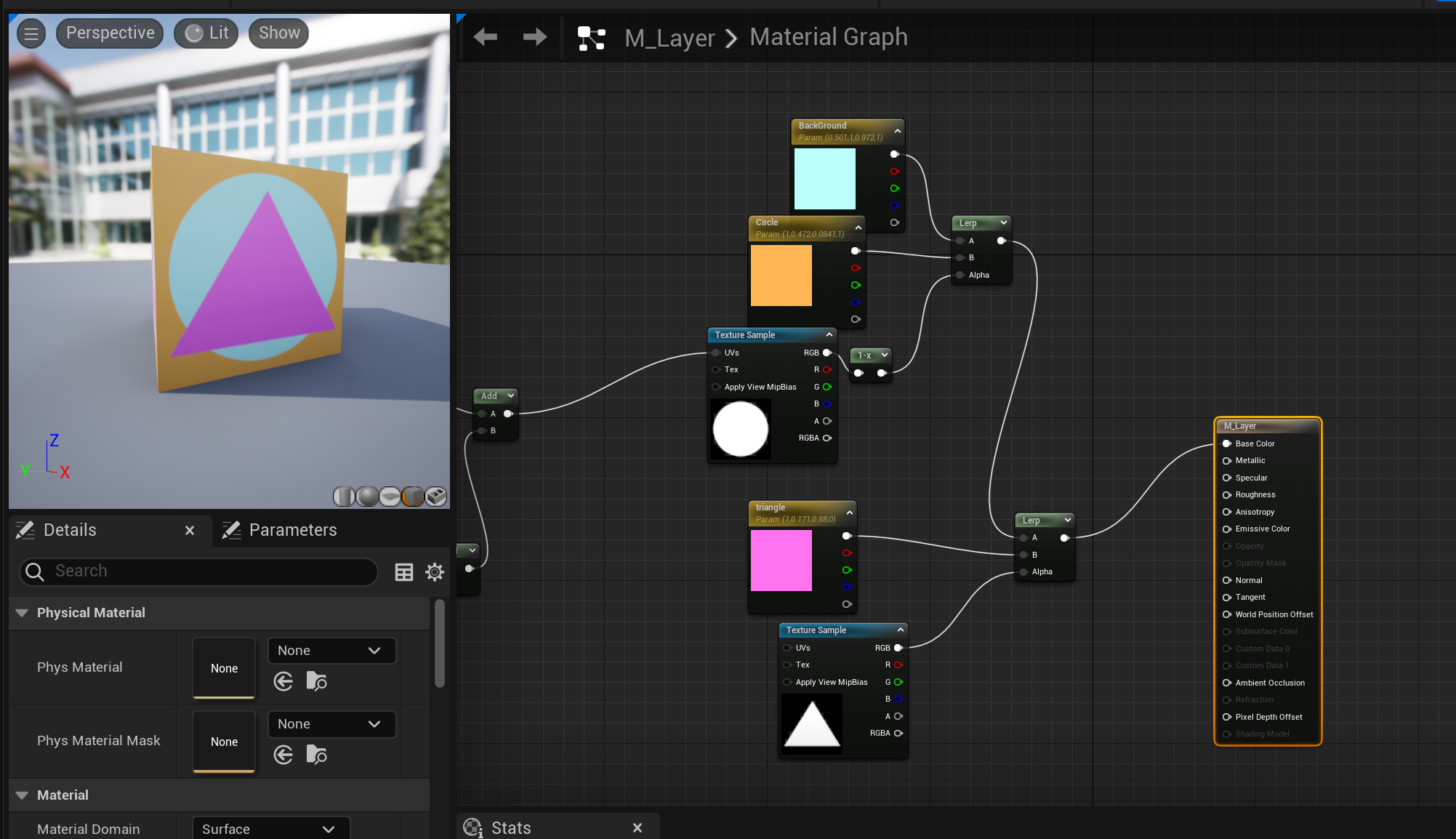Collapse the Physical Material section
Viewport: 1456px width, 839px height.
(22, 613)
